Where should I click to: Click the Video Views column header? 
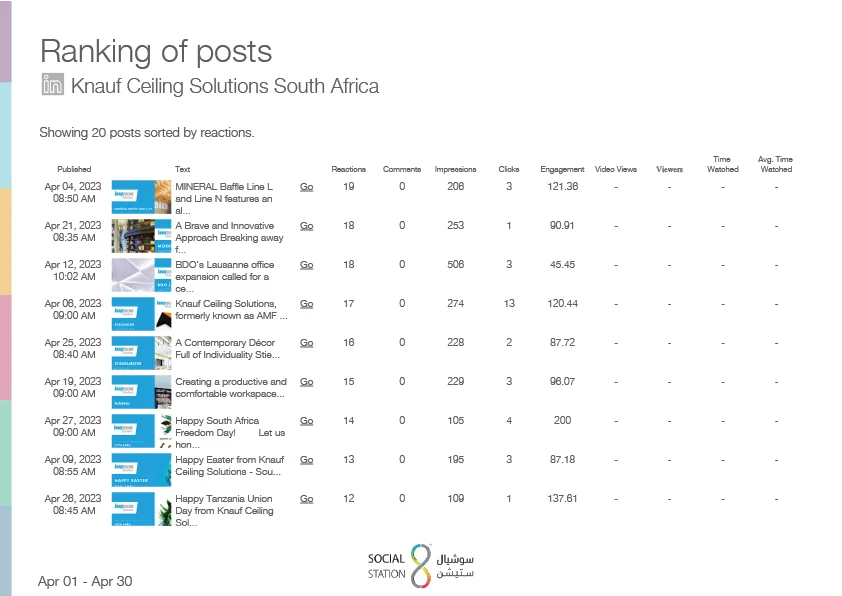coord(616,170)
